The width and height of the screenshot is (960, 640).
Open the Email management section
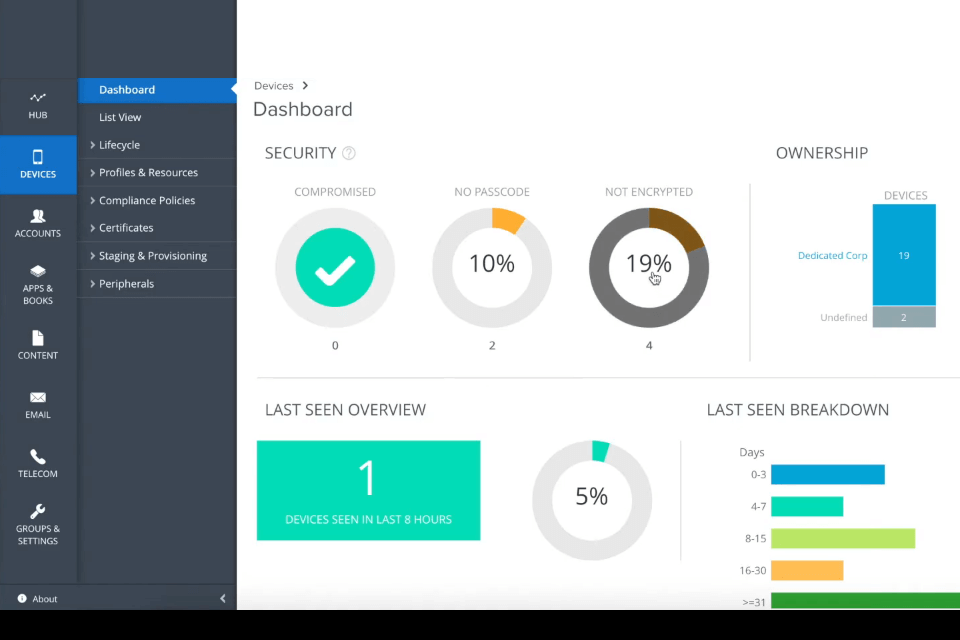pos(38,405)
